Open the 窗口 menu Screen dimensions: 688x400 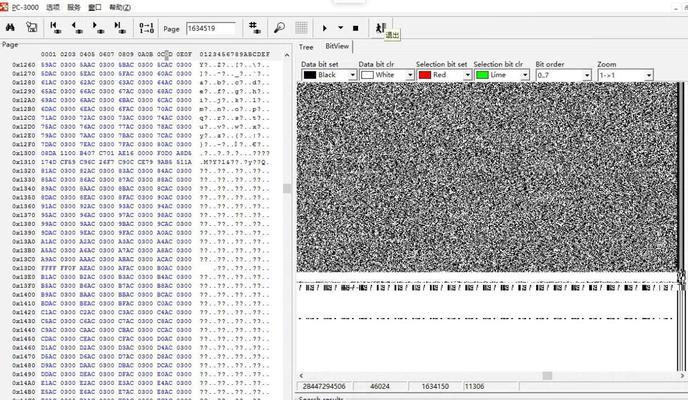[x=95, y=7]
